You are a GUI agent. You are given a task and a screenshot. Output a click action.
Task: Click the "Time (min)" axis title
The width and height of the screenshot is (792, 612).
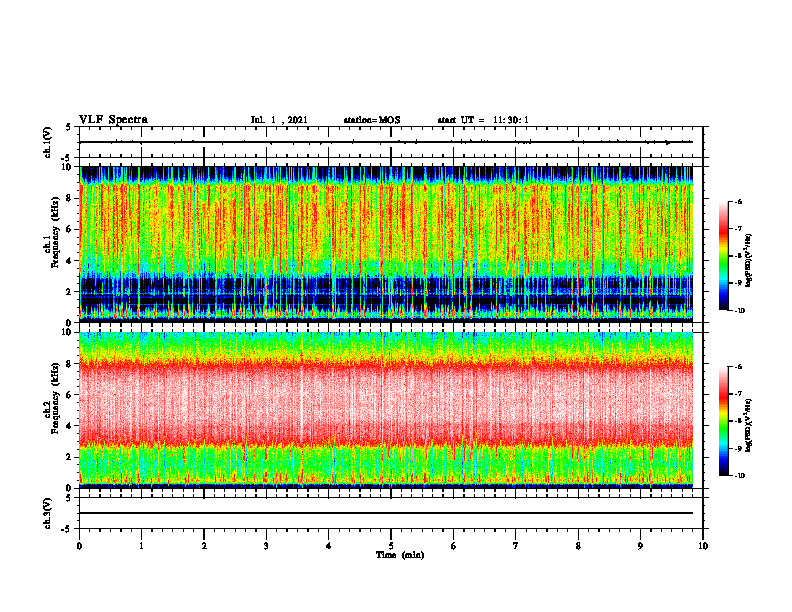coord(400,555)
